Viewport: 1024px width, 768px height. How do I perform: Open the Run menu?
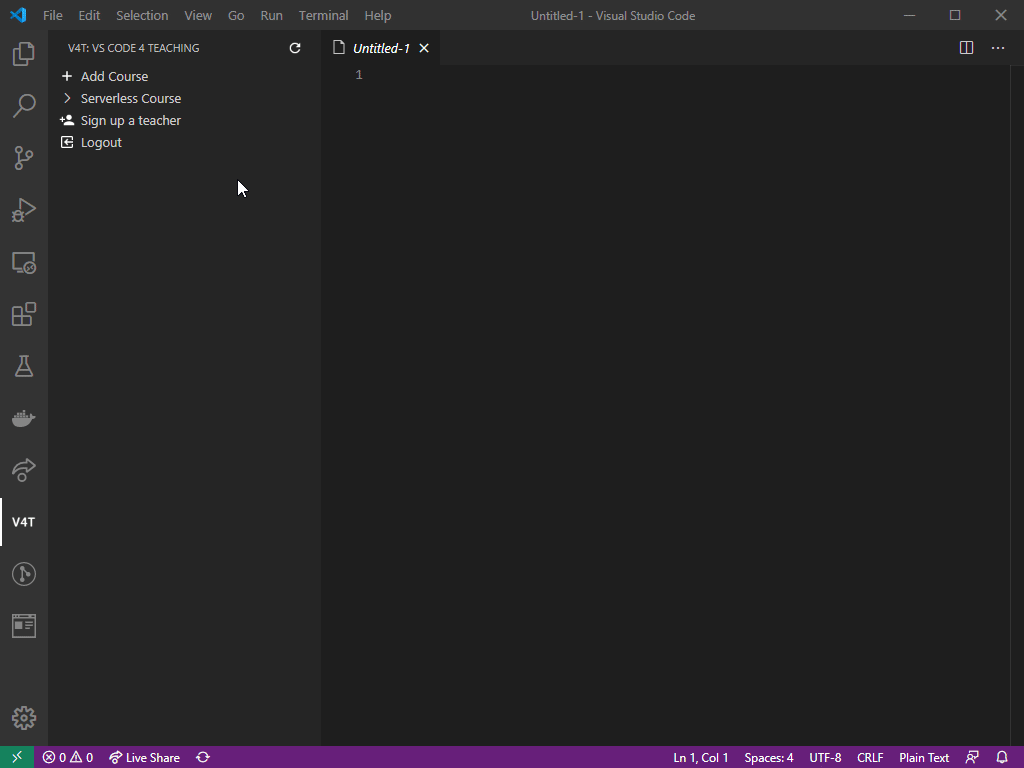(x=272, y=15)
